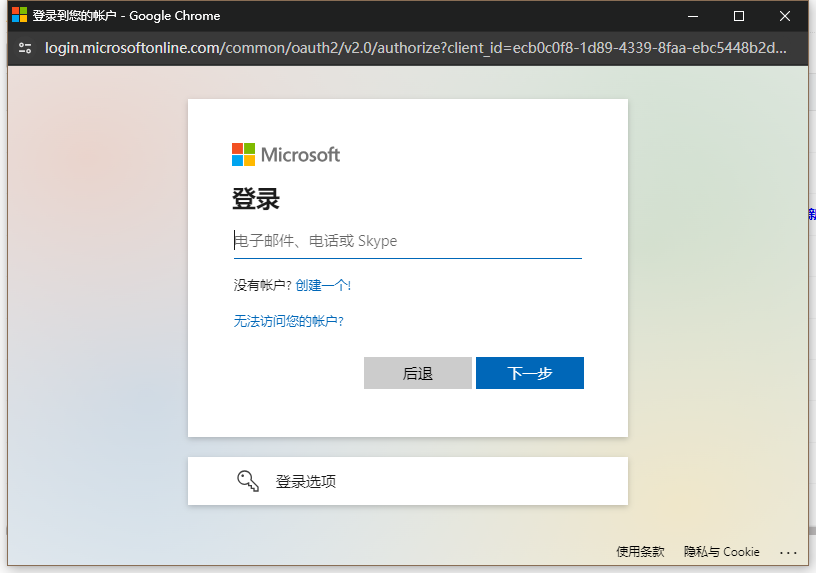The image size is (816, 573).
Task: Click the Microsoft favicon in title bar
Action: tap(19, 15)
